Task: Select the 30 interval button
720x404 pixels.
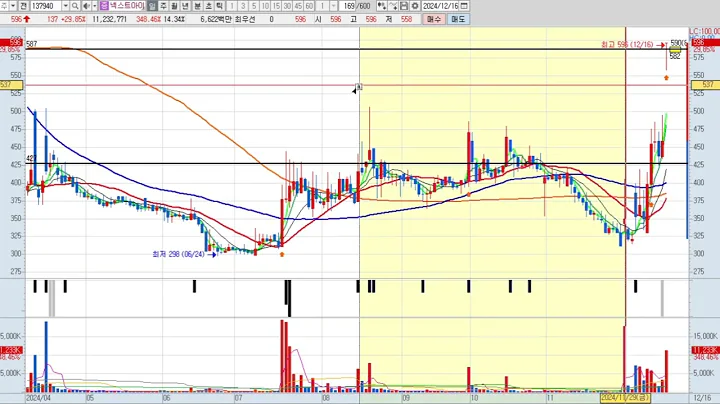Action: [x=287, y=6]
